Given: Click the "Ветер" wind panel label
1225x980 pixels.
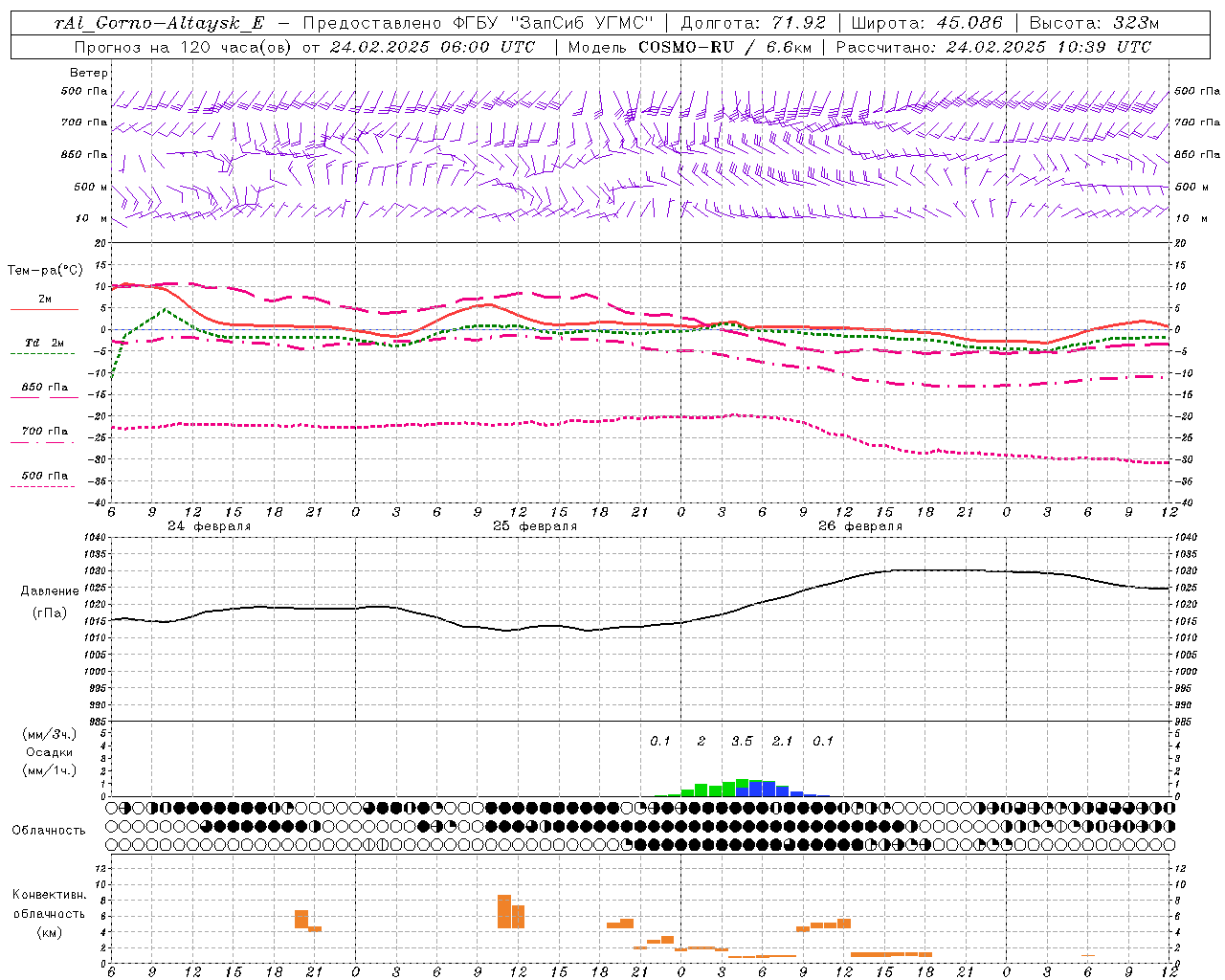Looking at the screenshot, I should pyautogui.click(x=89, y=73).
